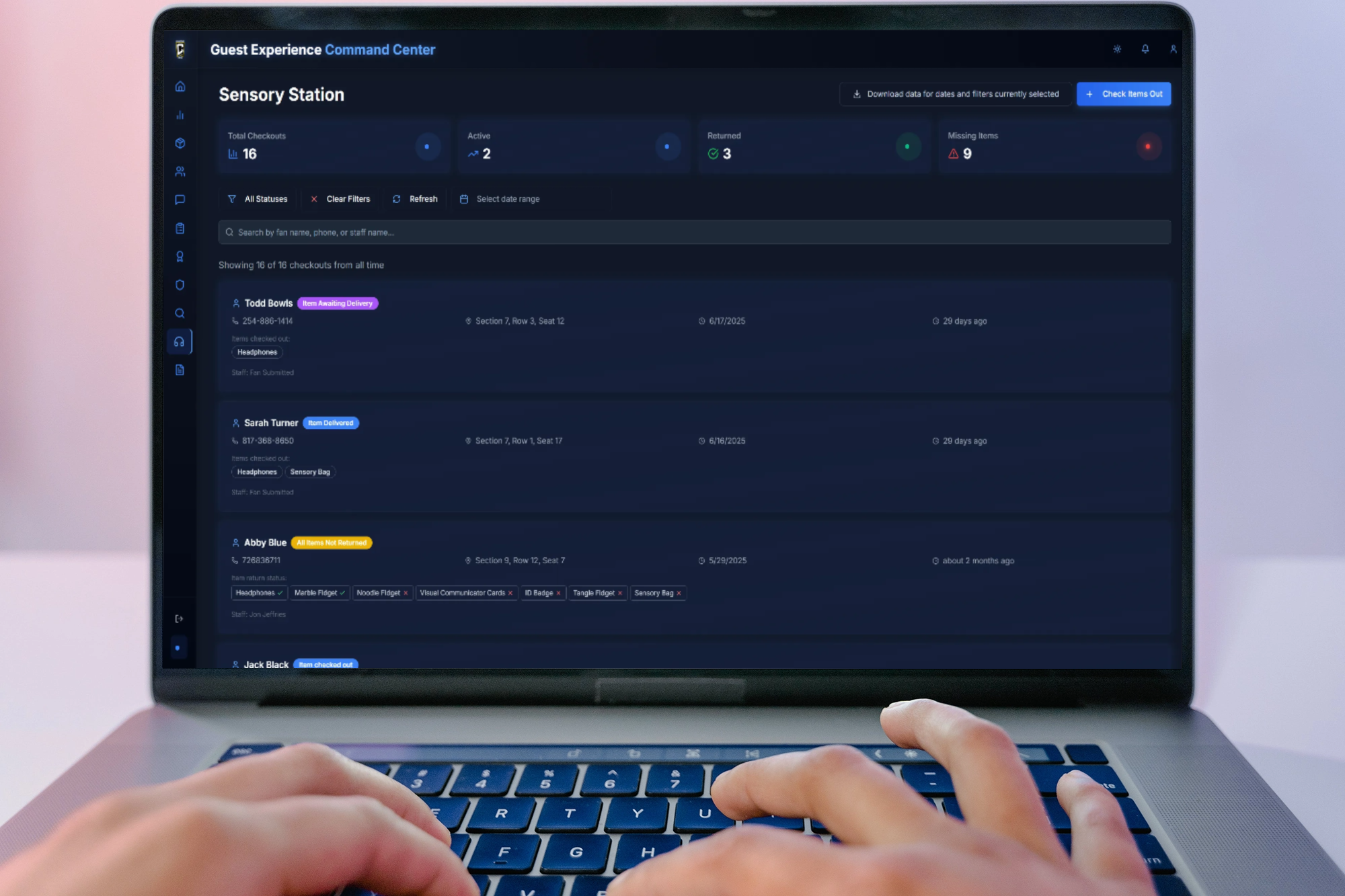Click the blue dot indicator in Total Checkouts card
Viewport: 1345px width, 896px height.
click(x=427, y=147)
